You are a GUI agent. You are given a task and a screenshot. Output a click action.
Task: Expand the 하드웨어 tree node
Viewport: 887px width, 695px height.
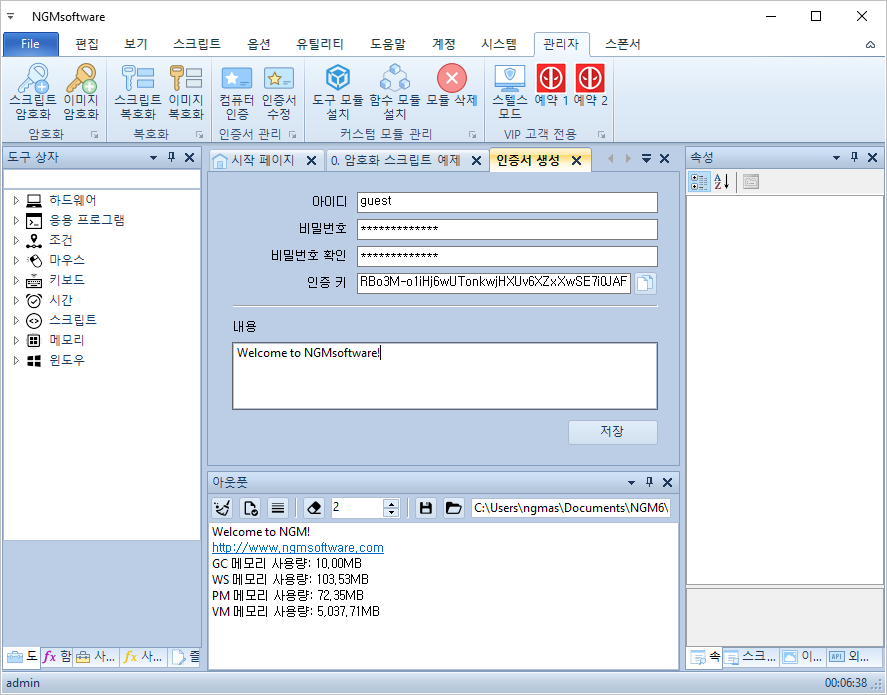pyautogui.click(x=16, y=200)
